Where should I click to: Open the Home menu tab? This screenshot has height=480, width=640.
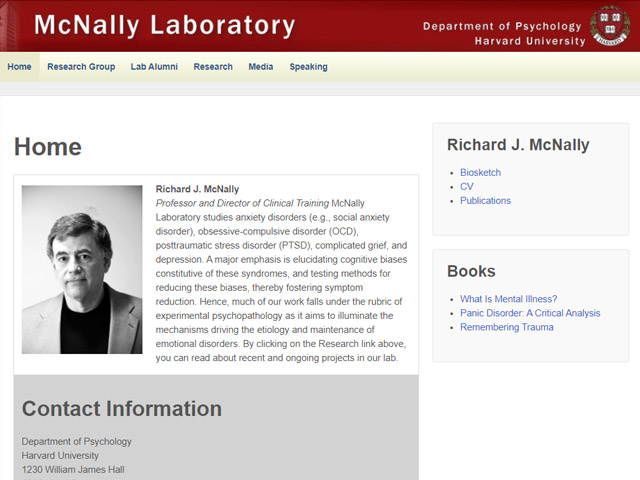[x=19, y=67]
